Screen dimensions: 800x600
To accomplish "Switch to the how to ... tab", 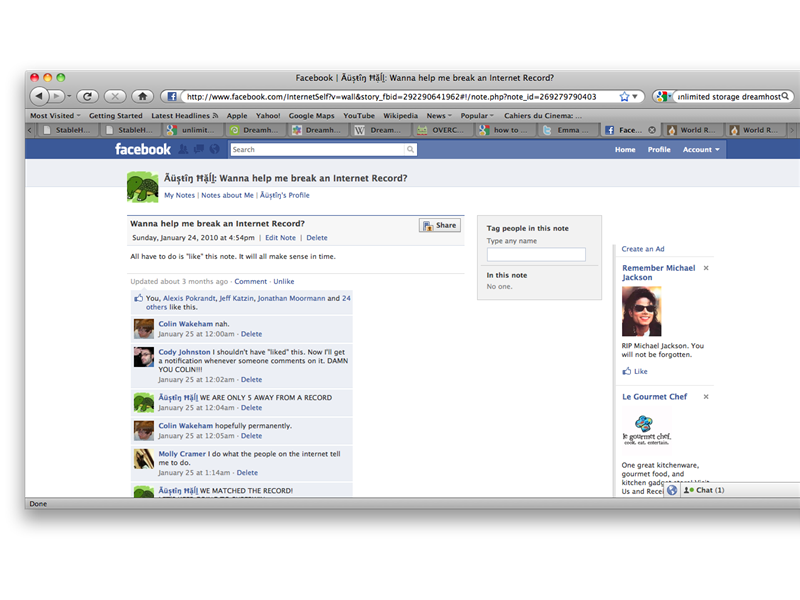I will [504, 130].
